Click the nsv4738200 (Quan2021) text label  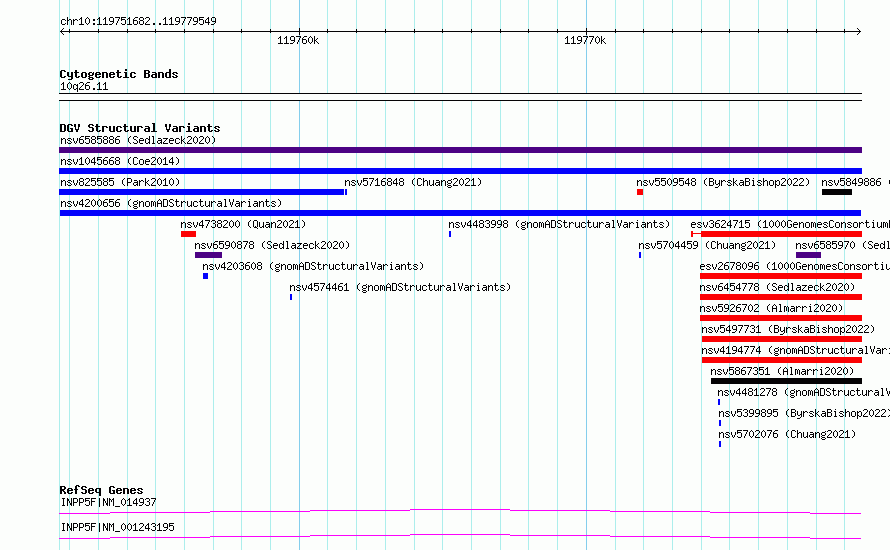click(x=243, y=224)
